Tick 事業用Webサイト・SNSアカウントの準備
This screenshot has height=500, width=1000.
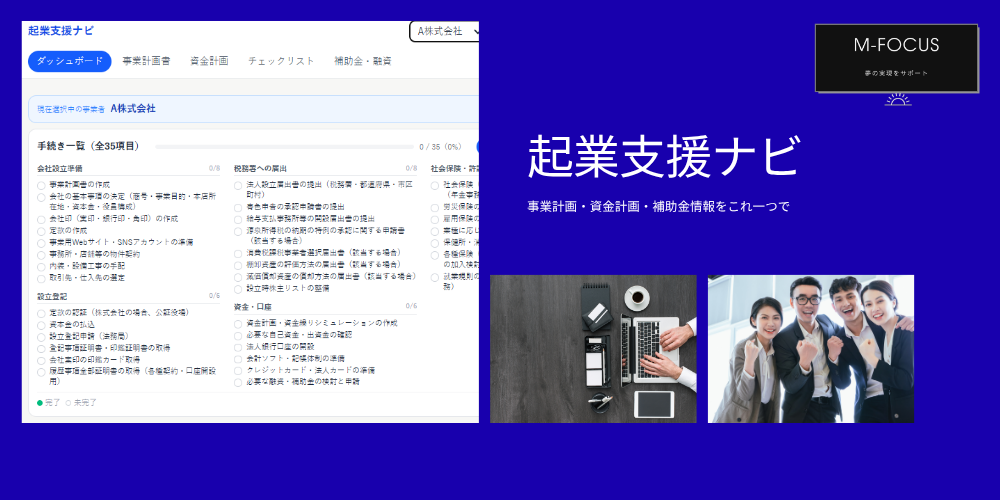point(41,243)
